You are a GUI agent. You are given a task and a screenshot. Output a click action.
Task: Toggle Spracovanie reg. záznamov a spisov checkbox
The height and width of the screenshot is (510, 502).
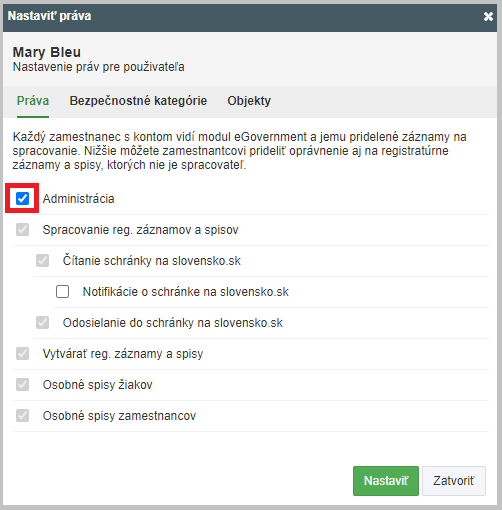click(22, 230)
